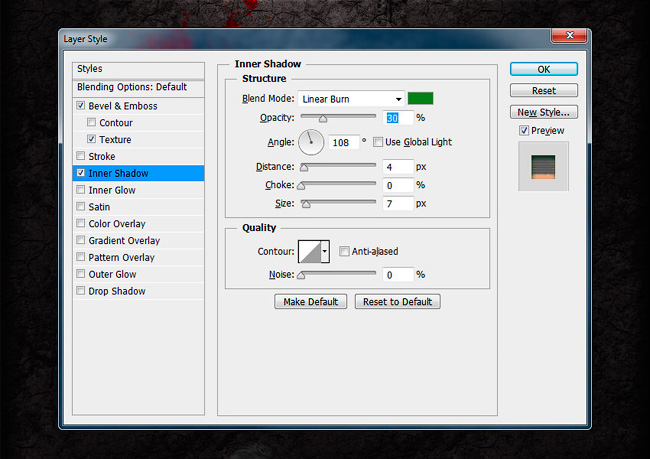The width and height of the screenshot is (650, 459).
Task: Click the Make Default button
Action: (310, 301)
